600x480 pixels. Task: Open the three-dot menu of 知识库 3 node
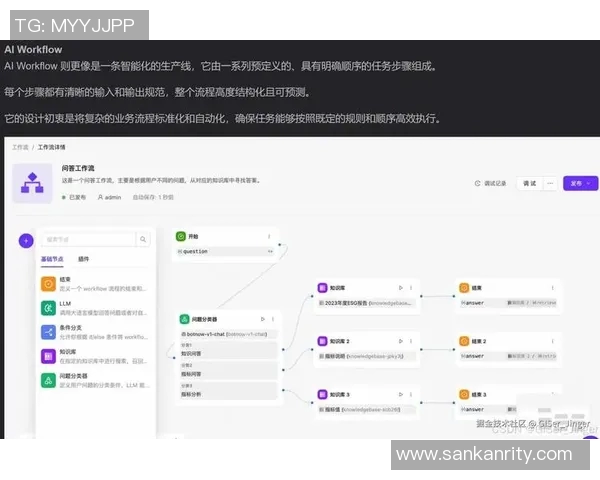pyautogui.click(x=411, y=394)
